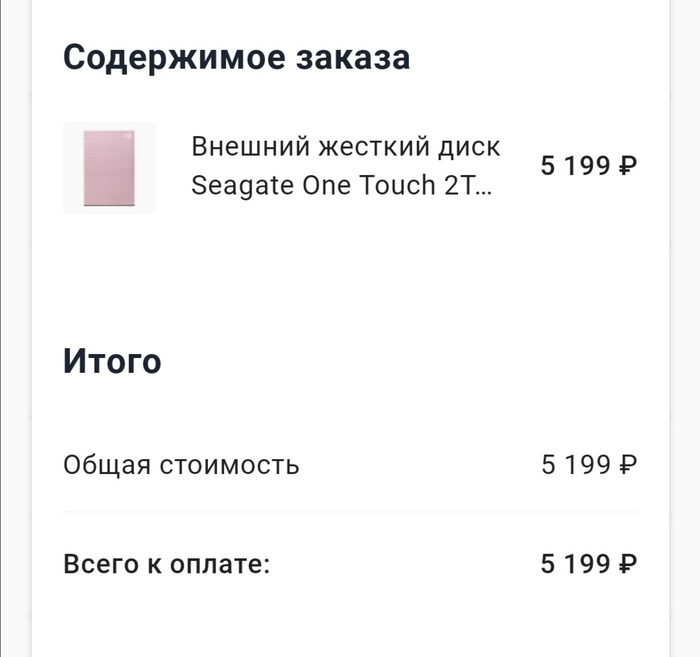
Task: Click the ruble sign in the Общая стоимость row
Action: [628, 465]
